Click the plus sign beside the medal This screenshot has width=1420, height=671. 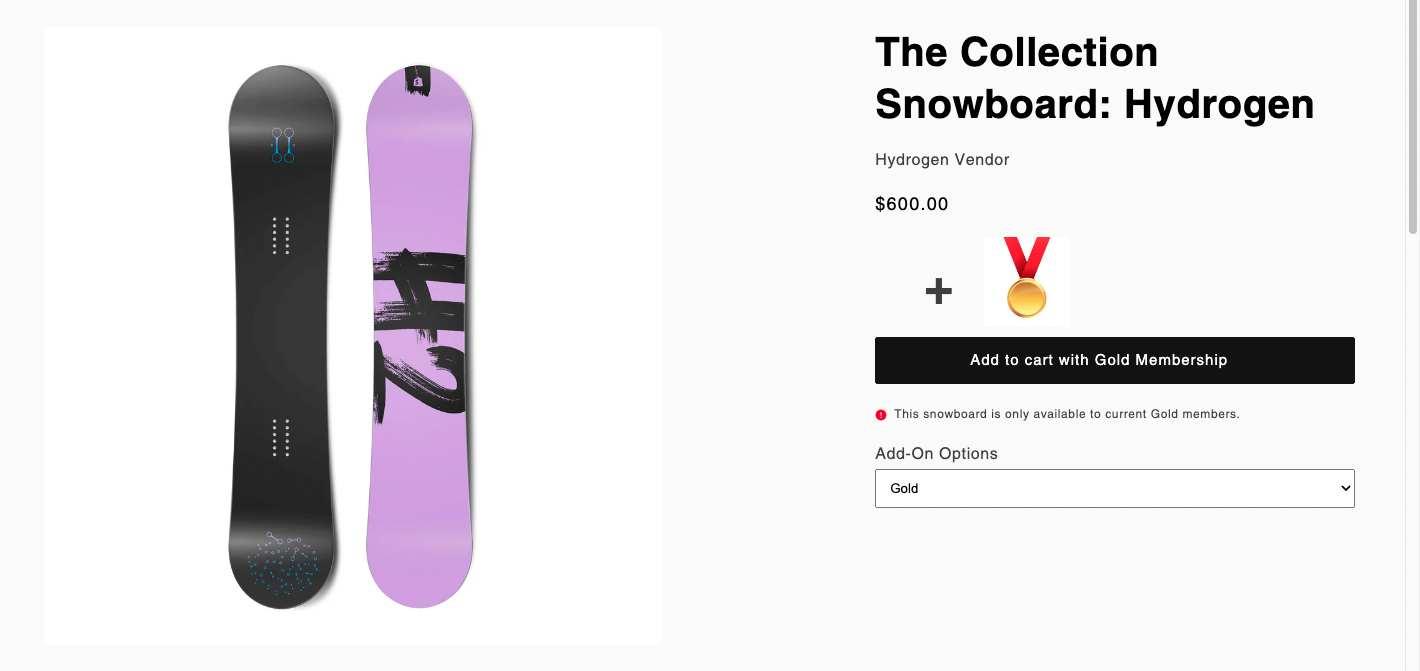coord(938,291)
